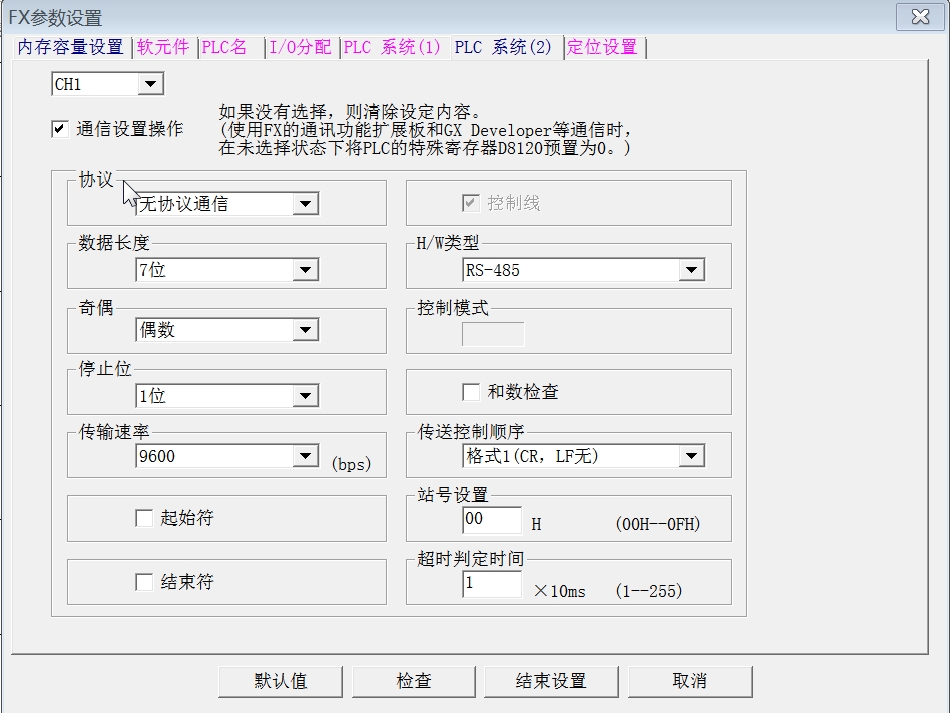Toggle the 通信设置操作 checkbox

click(x=61, y=129)
